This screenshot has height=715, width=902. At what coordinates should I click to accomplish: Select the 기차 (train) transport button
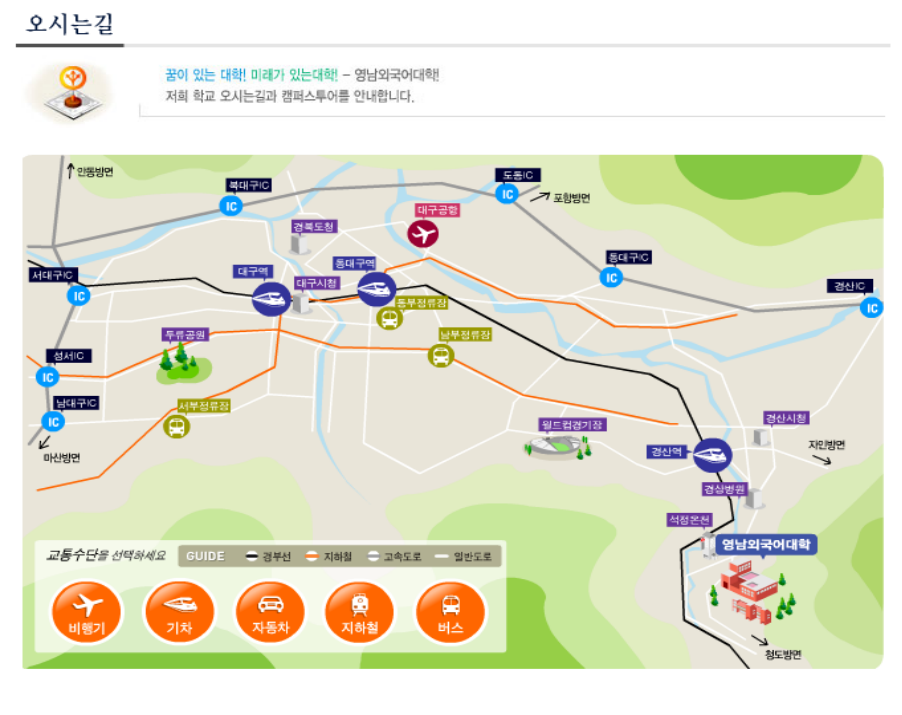pyautogui.click(x=179, y=612)
